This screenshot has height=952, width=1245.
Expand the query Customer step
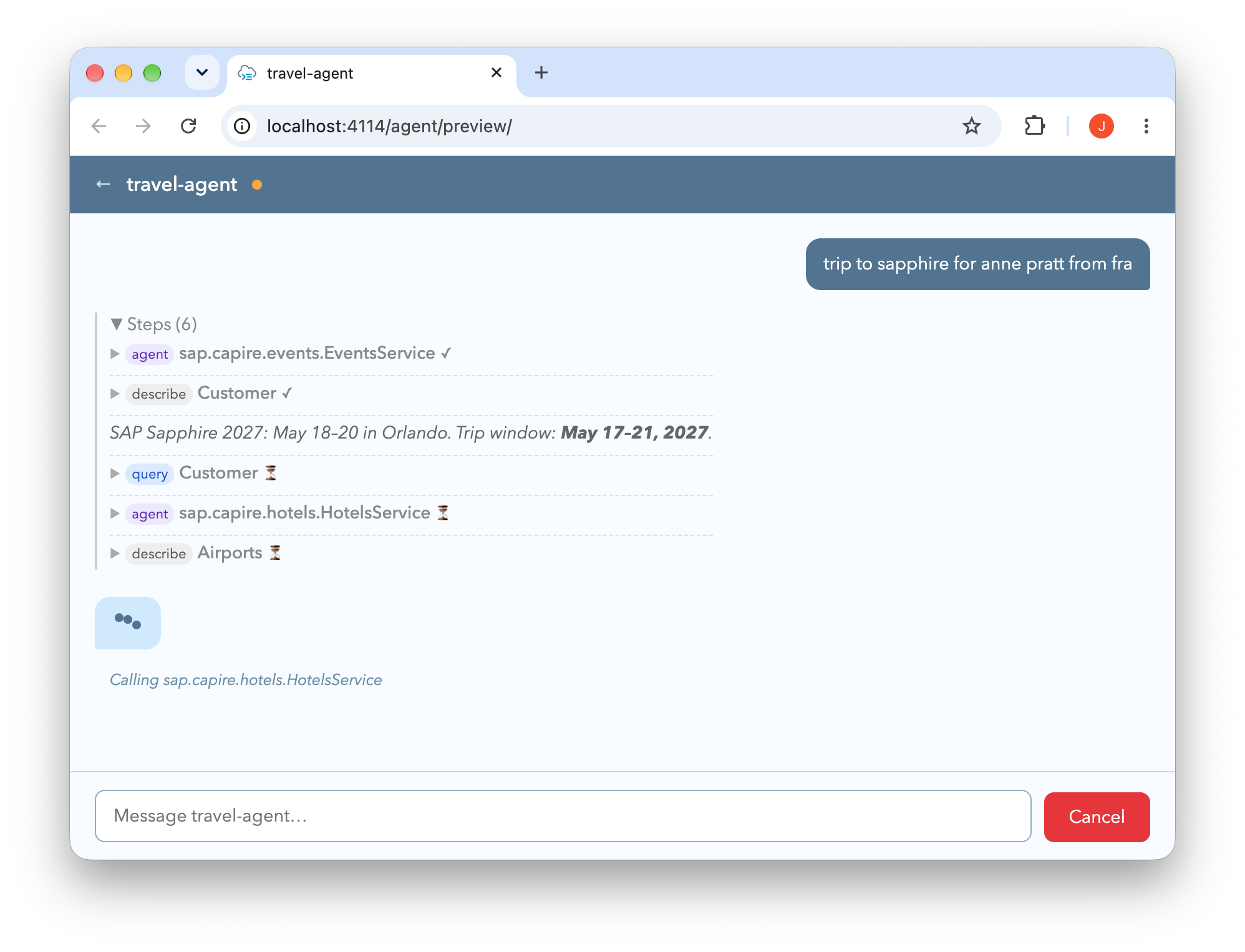115,474
